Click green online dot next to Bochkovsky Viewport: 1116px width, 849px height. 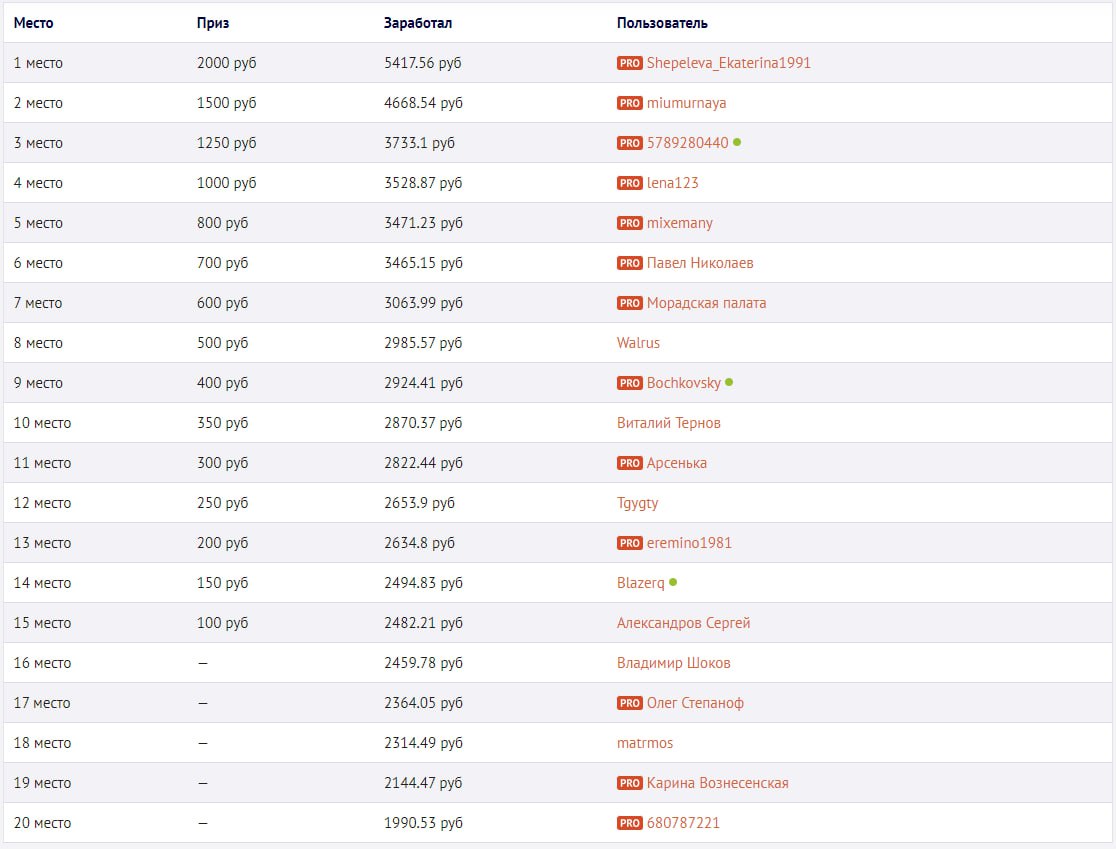[729, 382]
